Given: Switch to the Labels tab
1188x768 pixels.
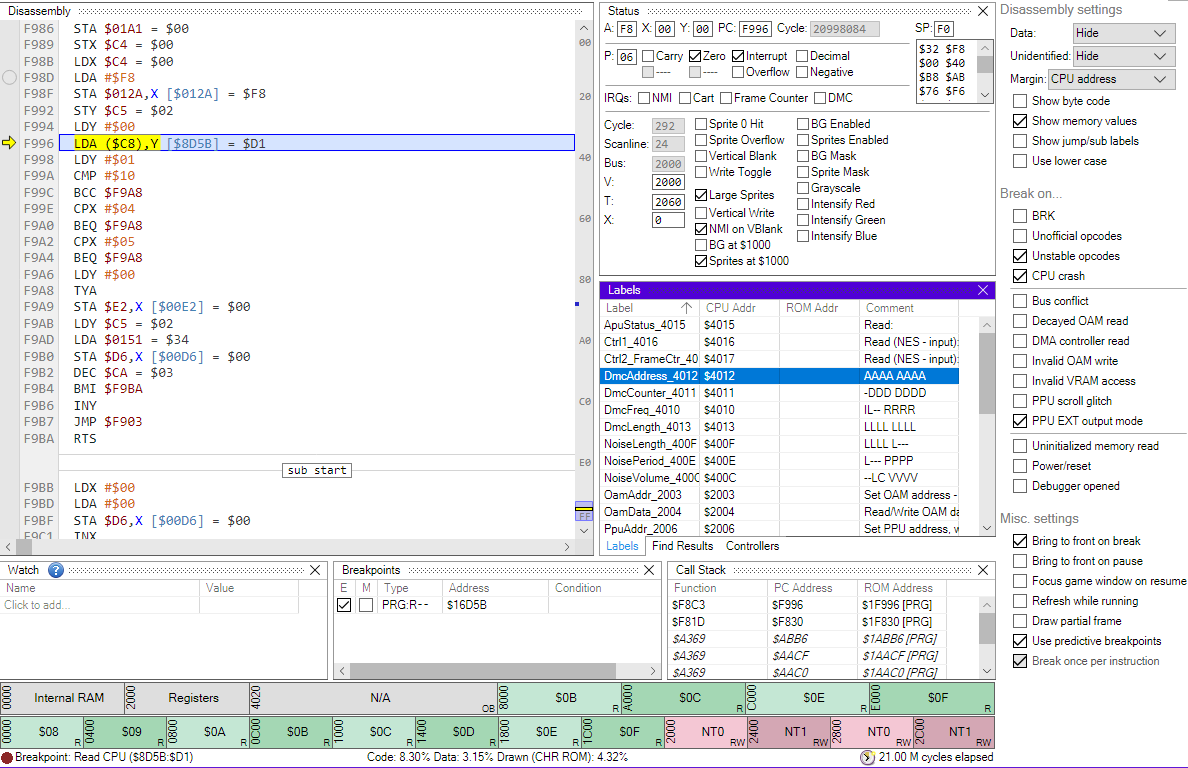Looking at the screenshot, I should (x=622, y=546).
